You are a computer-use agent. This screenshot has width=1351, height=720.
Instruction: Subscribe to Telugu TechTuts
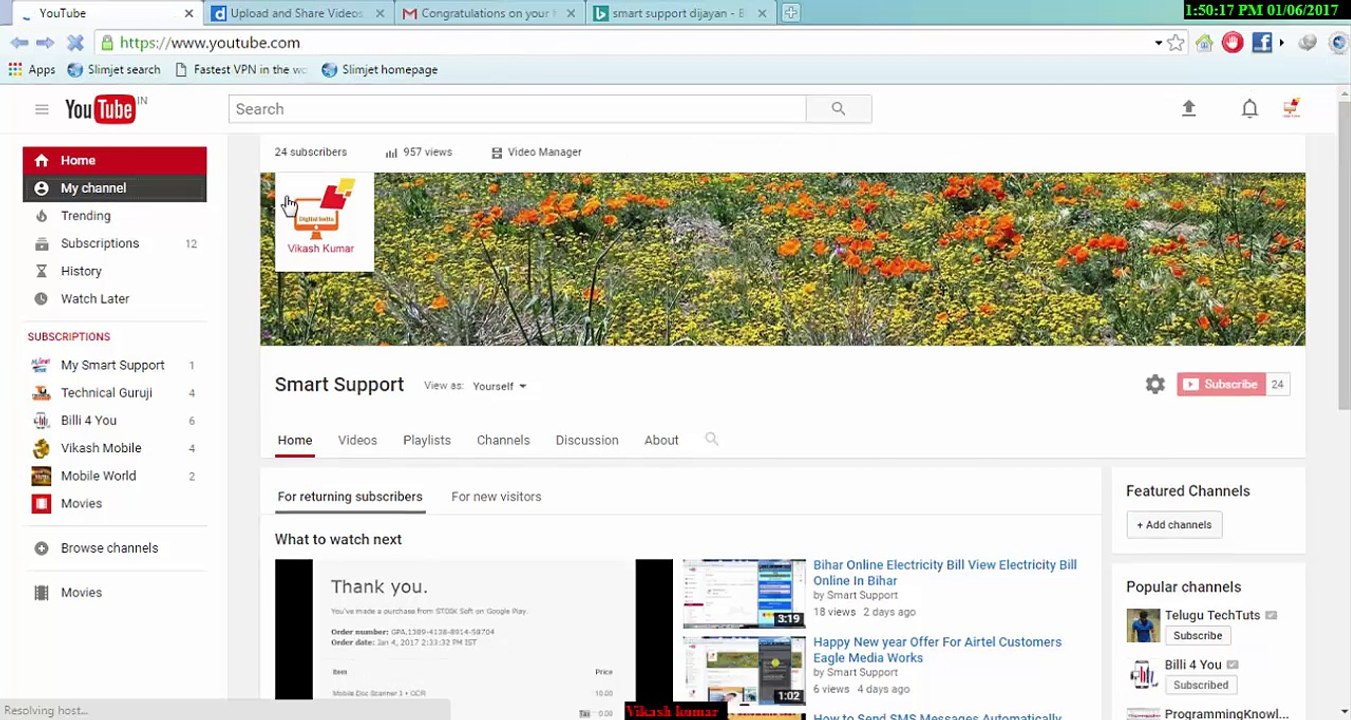[1197, 636]
